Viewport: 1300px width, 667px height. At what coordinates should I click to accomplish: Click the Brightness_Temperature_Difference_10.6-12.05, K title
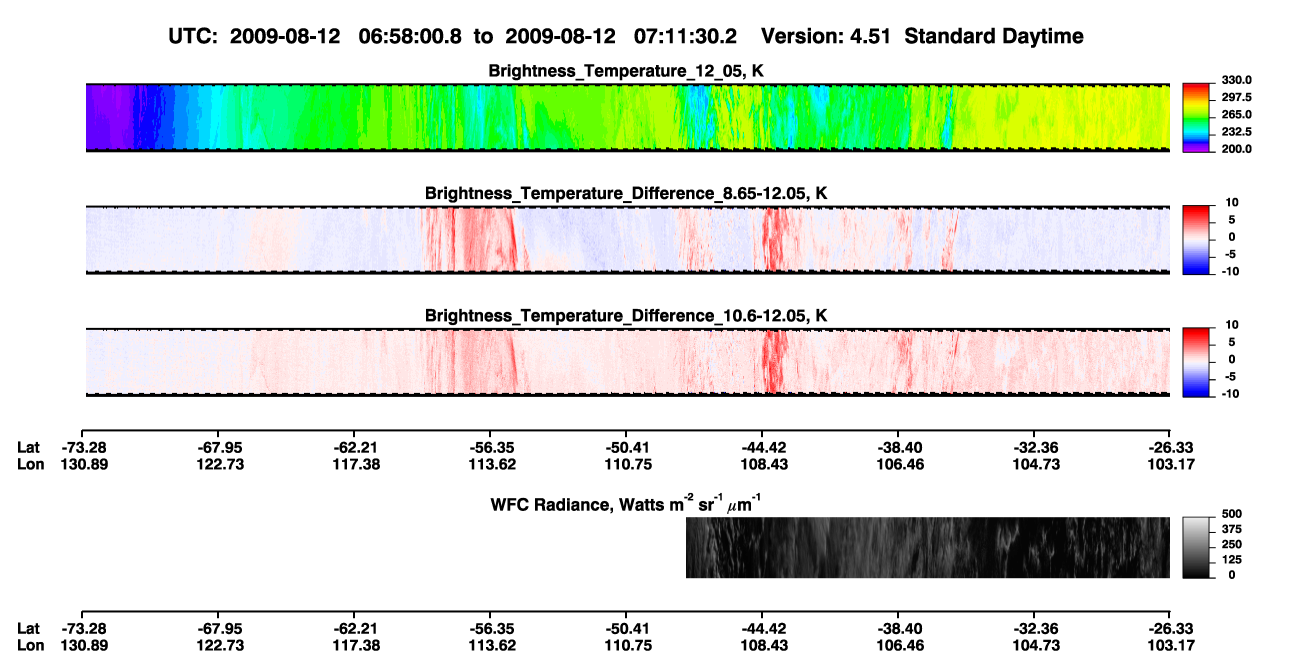(626, 316)
